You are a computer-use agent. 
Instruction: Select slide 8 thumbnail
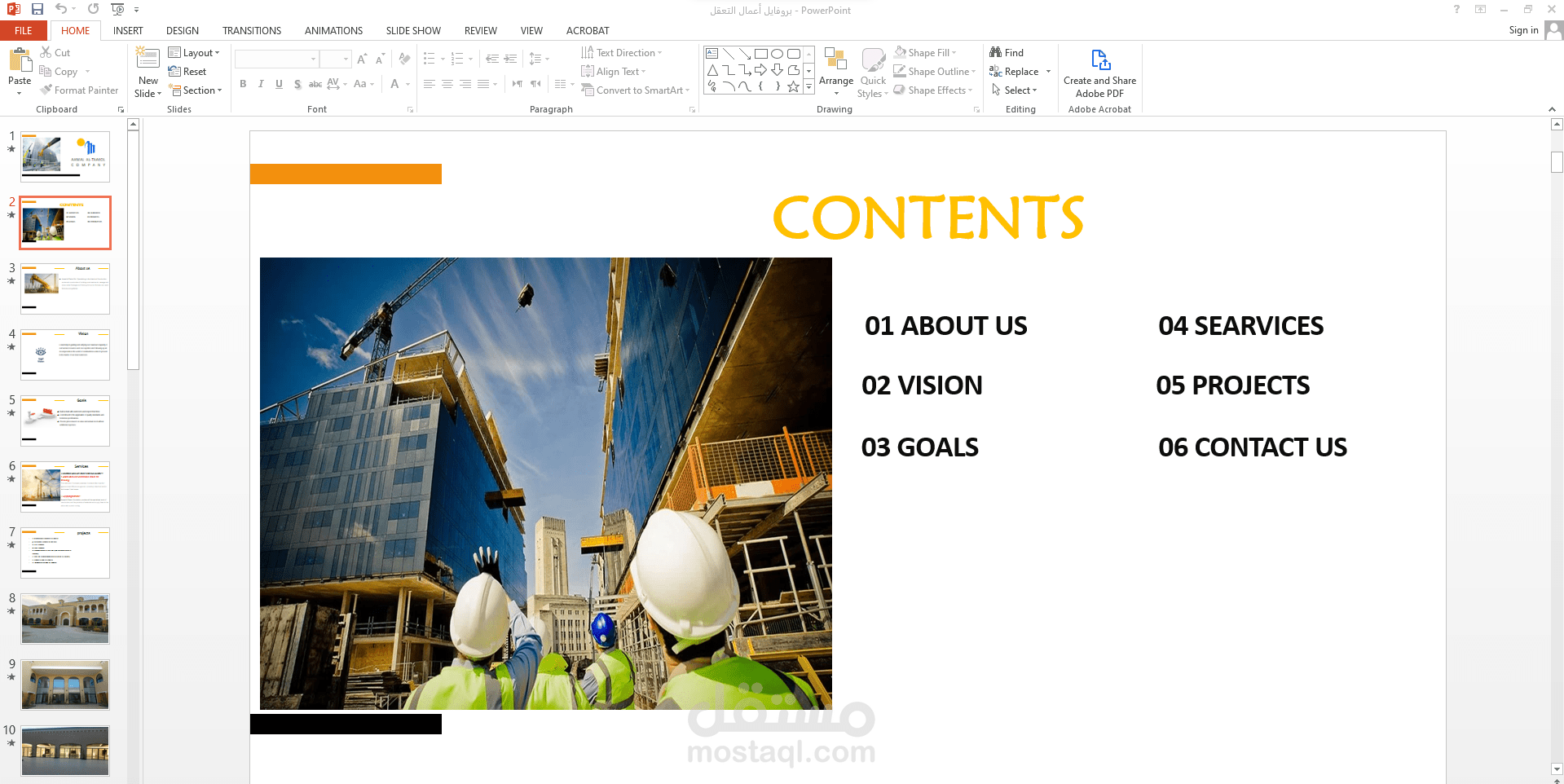click(65, 619)
